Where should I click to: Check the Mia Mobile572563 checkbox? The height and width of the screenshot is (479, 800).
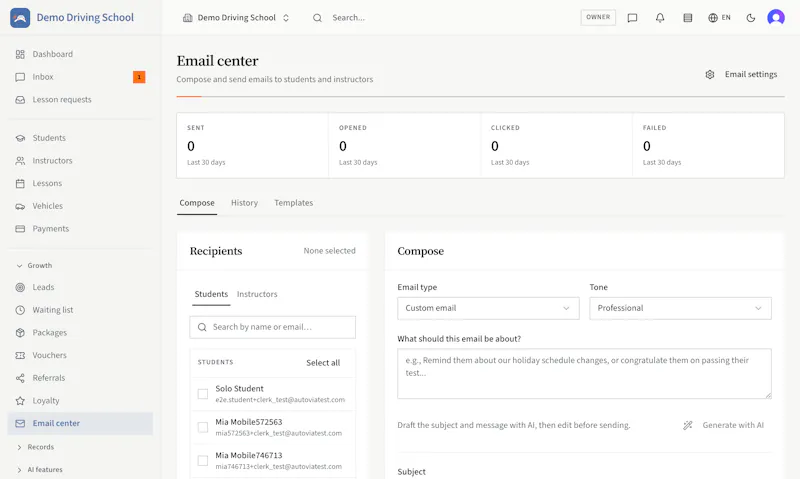(203, 427)
